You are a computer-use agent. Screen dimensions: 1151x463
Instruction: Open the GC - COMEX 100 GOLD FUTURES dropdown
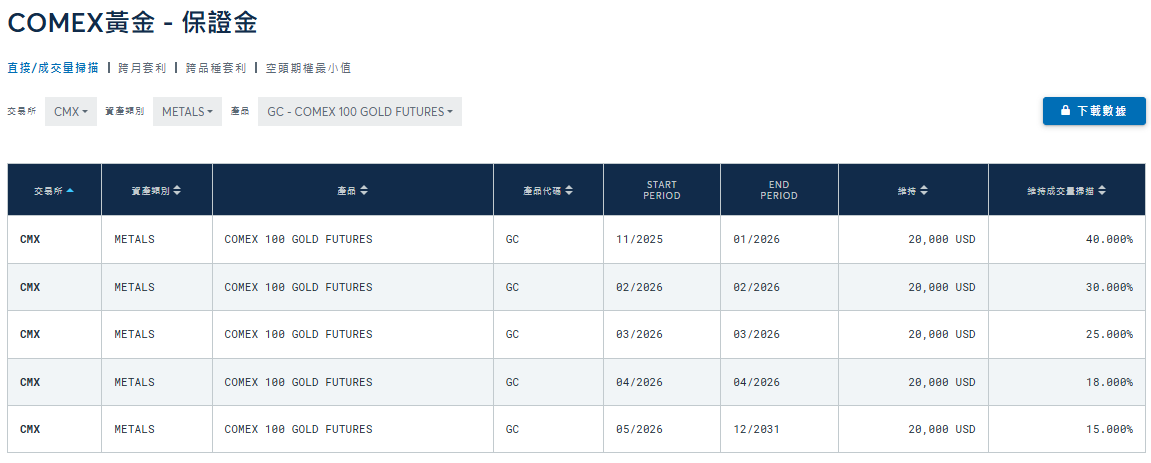tap(360, 112)
